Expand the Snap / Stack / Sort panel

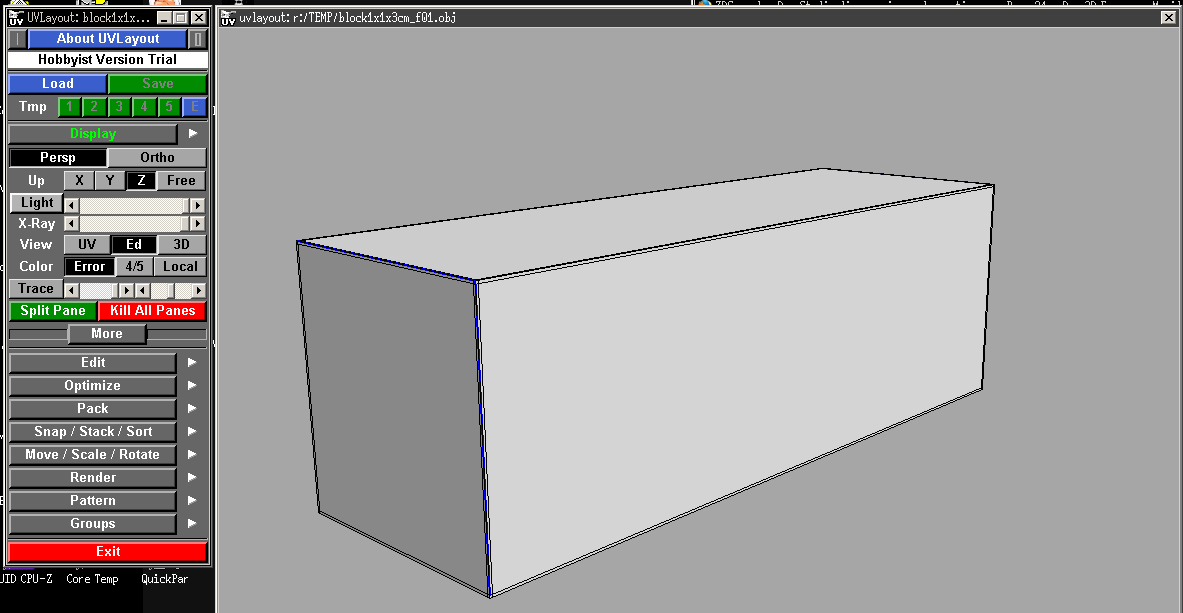[93, 432]
